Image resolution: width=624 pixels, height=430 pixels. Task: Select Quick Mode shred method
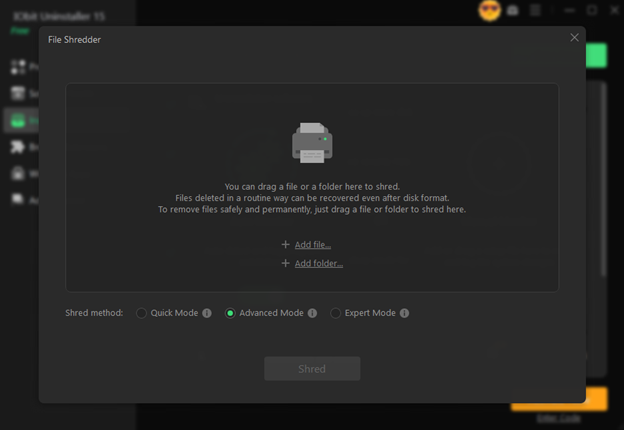click(142, 313)
